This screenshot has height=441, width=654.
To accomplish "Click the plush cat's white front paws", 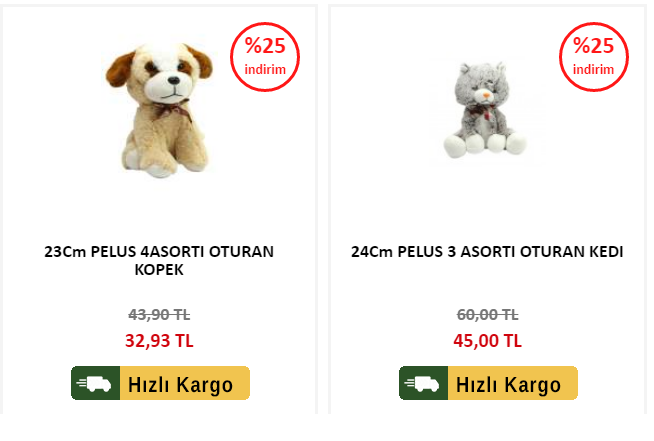I will click(x=485, y=144).
